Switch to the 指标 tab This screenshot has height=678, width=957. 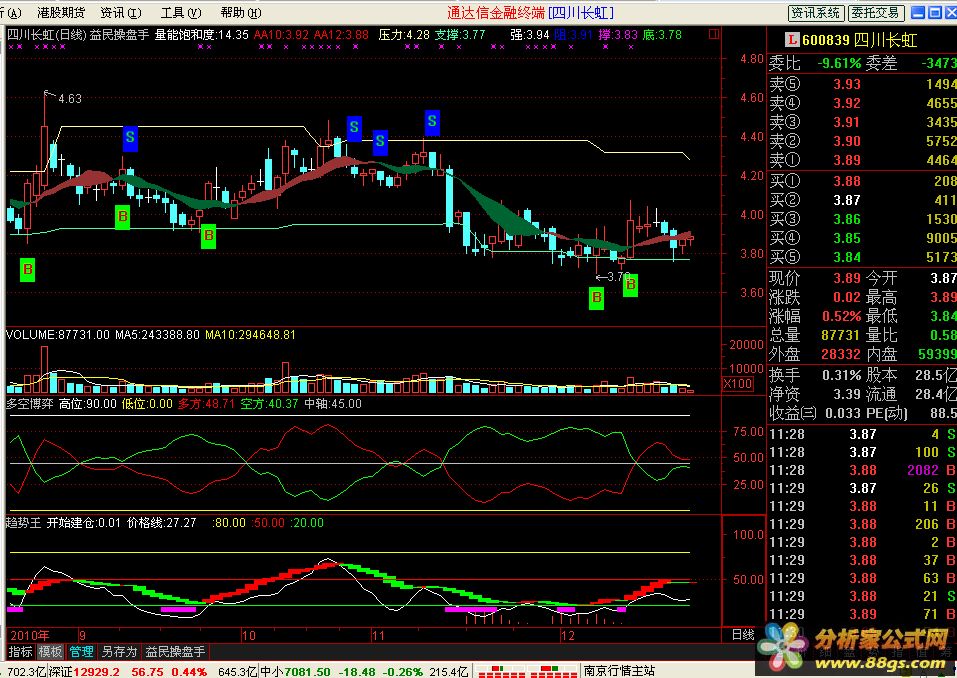click(x=20, y=652)
